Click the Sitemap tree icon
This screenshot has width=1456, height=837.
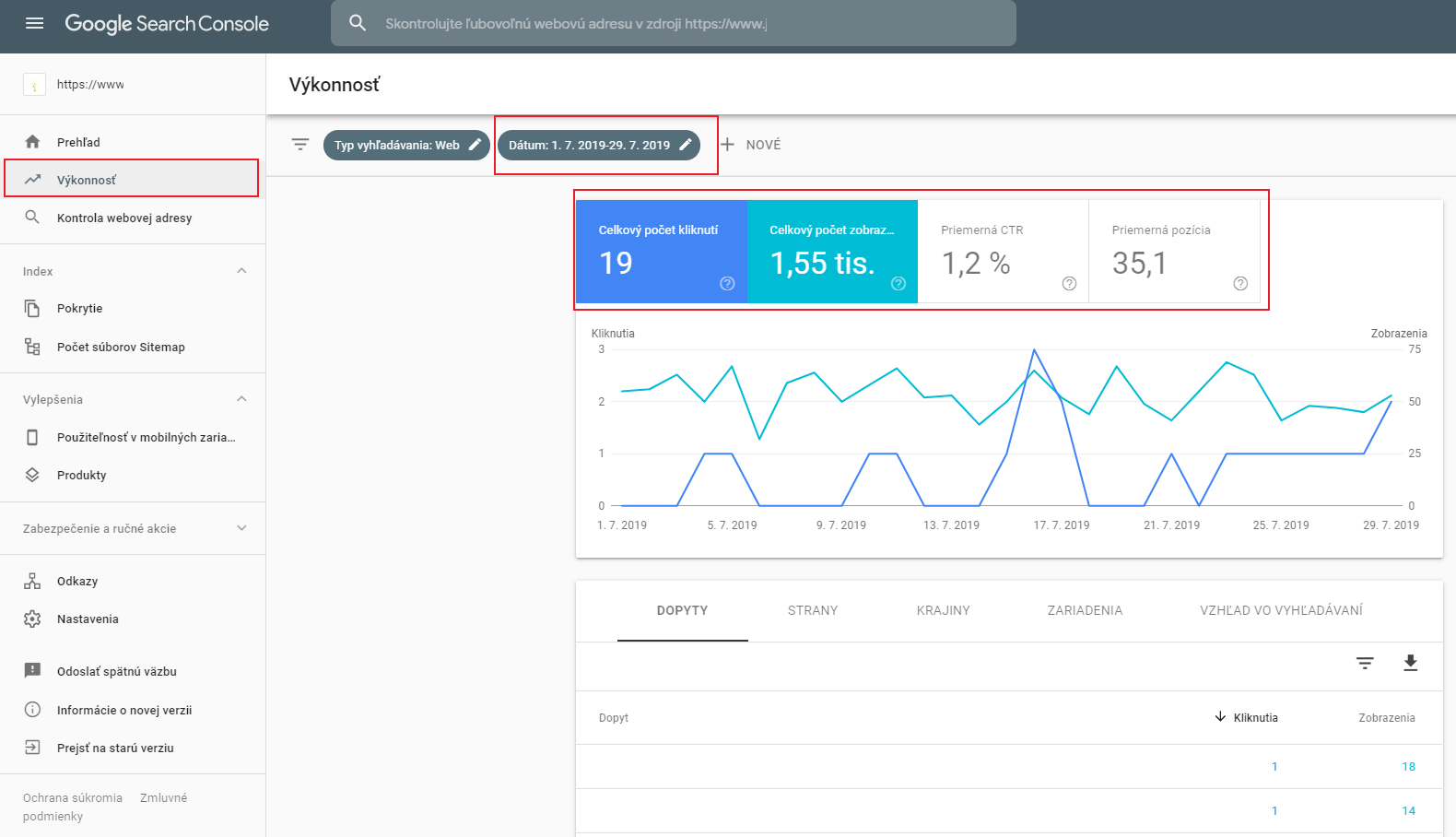[x=32, y=347]
